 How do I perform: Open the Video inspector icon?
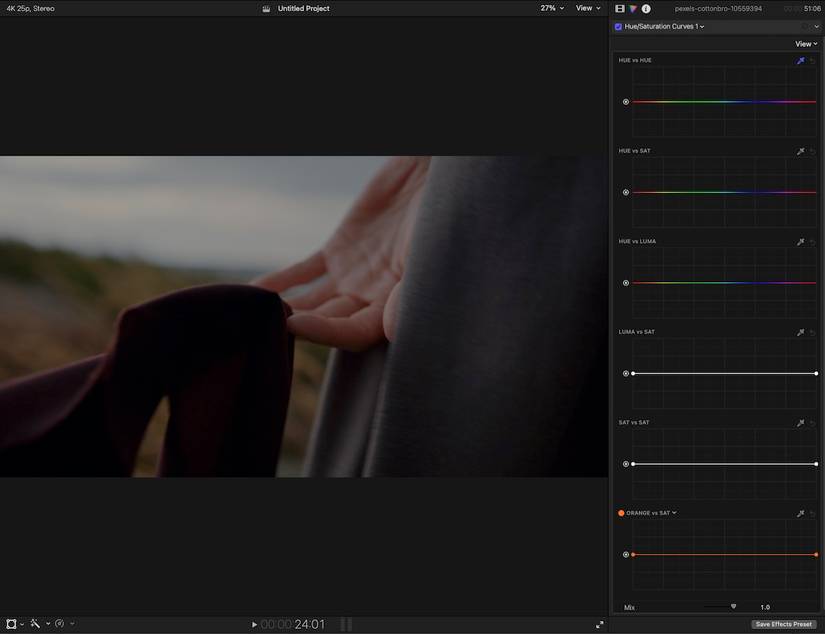[618, 8]
